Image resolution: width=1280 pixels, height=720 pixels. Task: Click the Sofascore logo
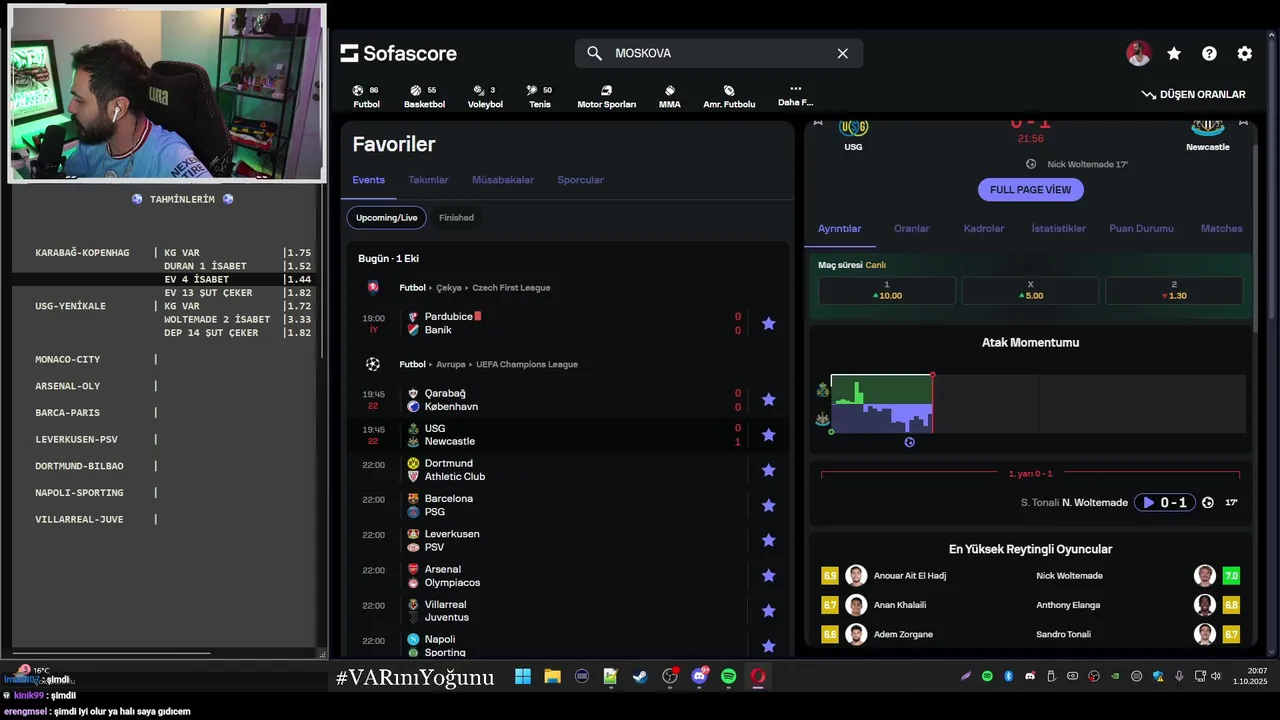tap(398, 53)
